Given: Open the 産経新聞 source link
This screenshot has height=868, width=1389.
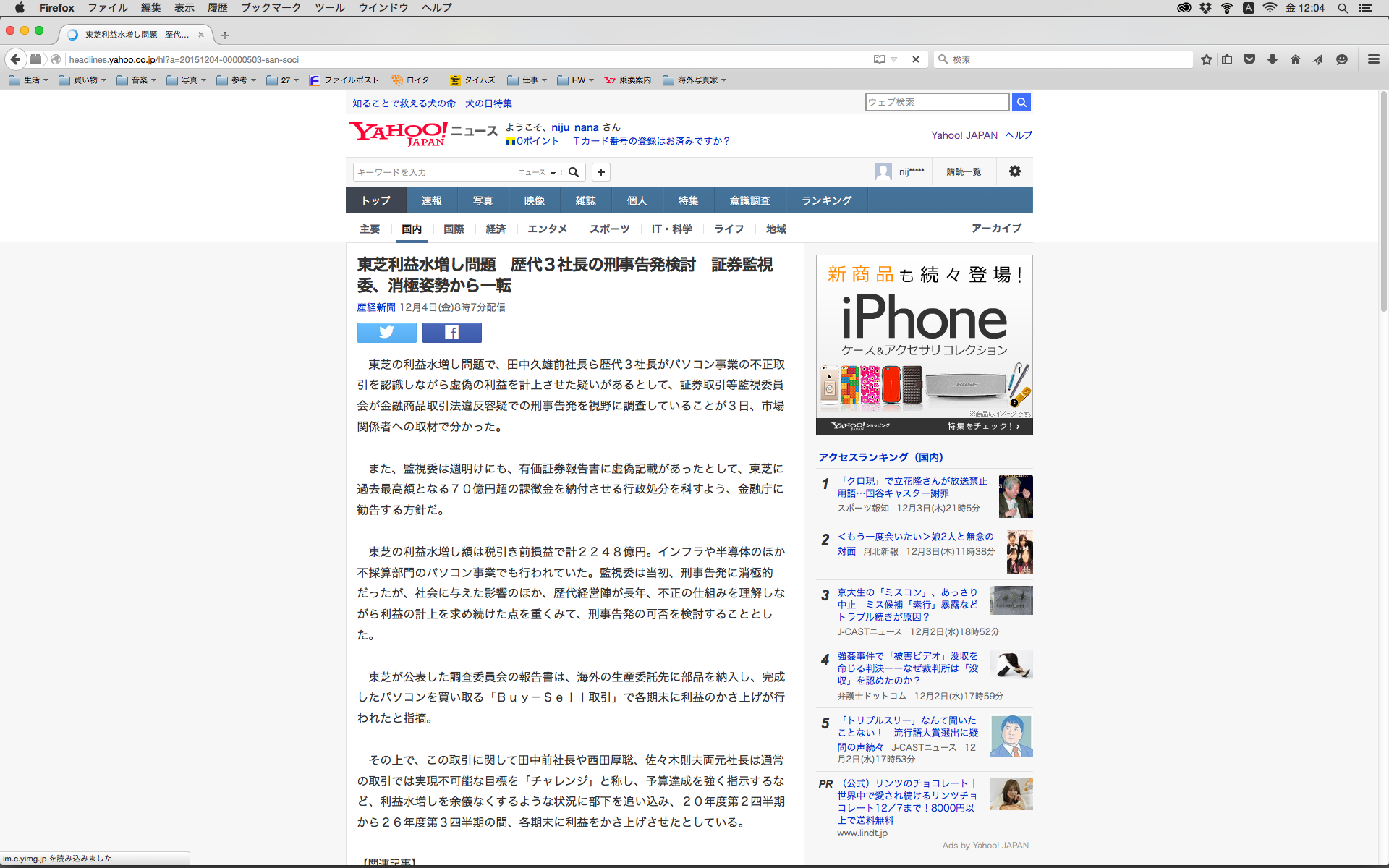Looking at the screenshot, I should click(x=375, y=307).
